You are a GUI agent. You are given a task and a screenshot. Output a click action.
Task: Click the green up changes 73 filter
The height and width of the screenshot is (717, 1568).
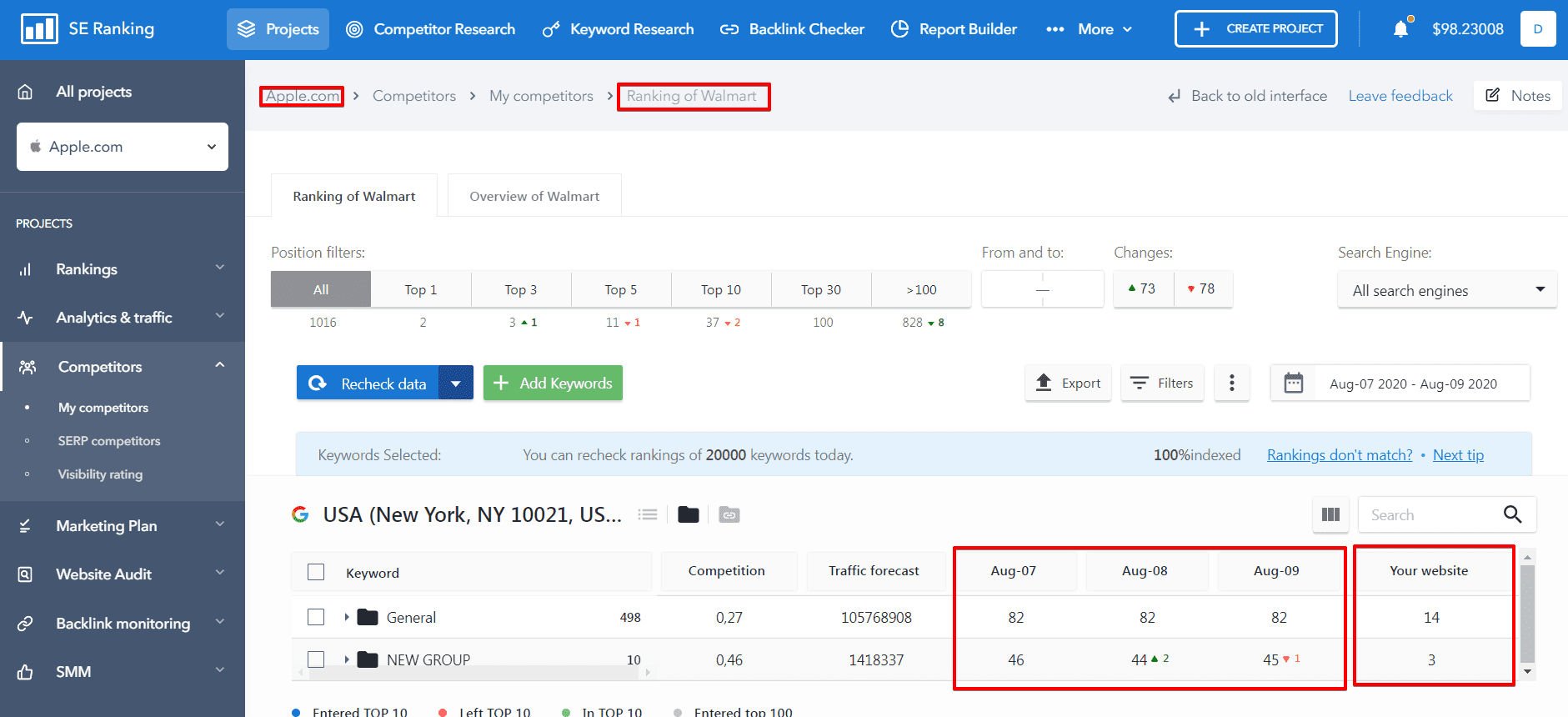tap(1143, 288)
